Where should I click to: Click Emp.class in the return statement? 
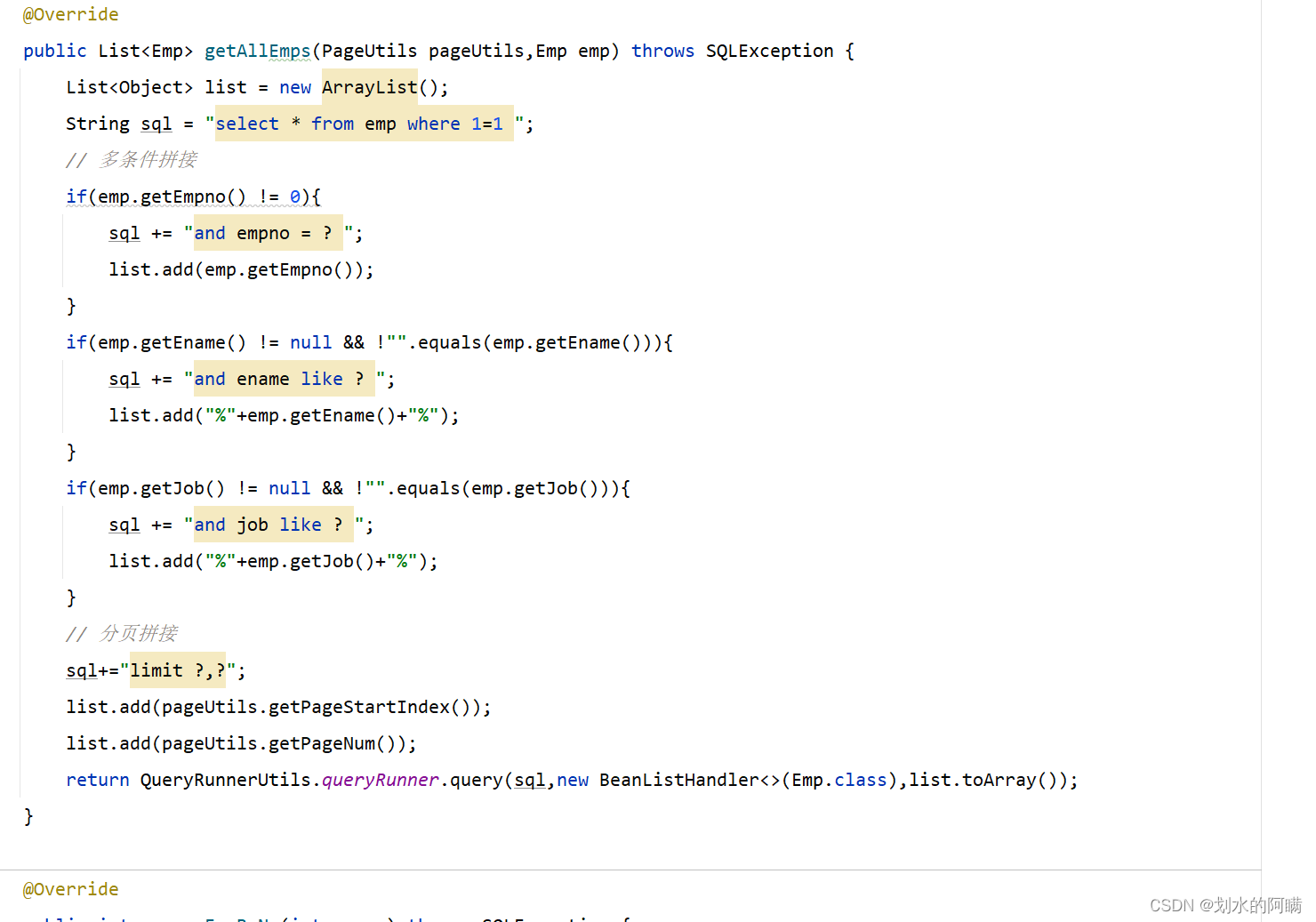pos(839,780)
